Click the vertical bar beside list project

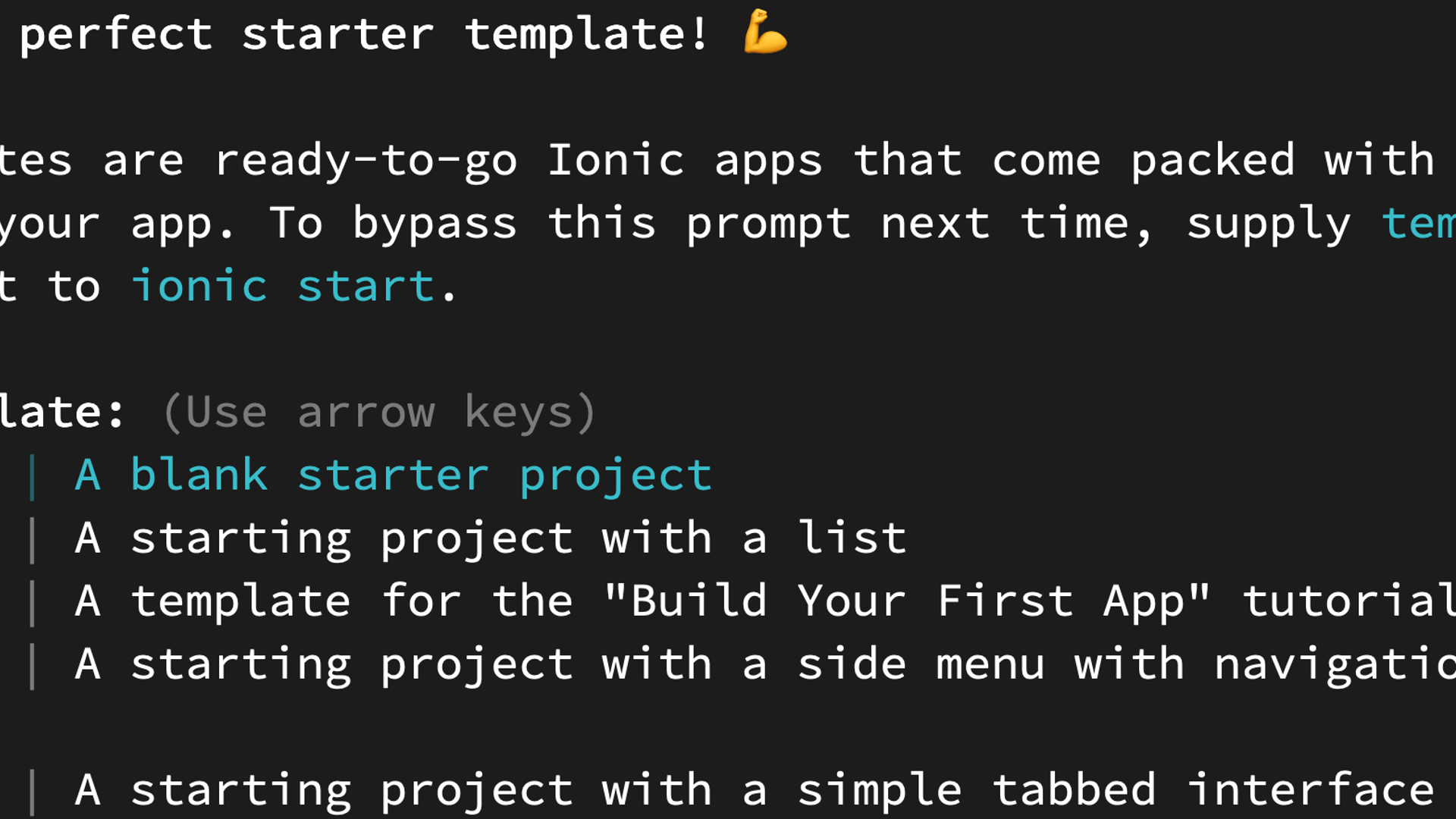tap(32, 539)
